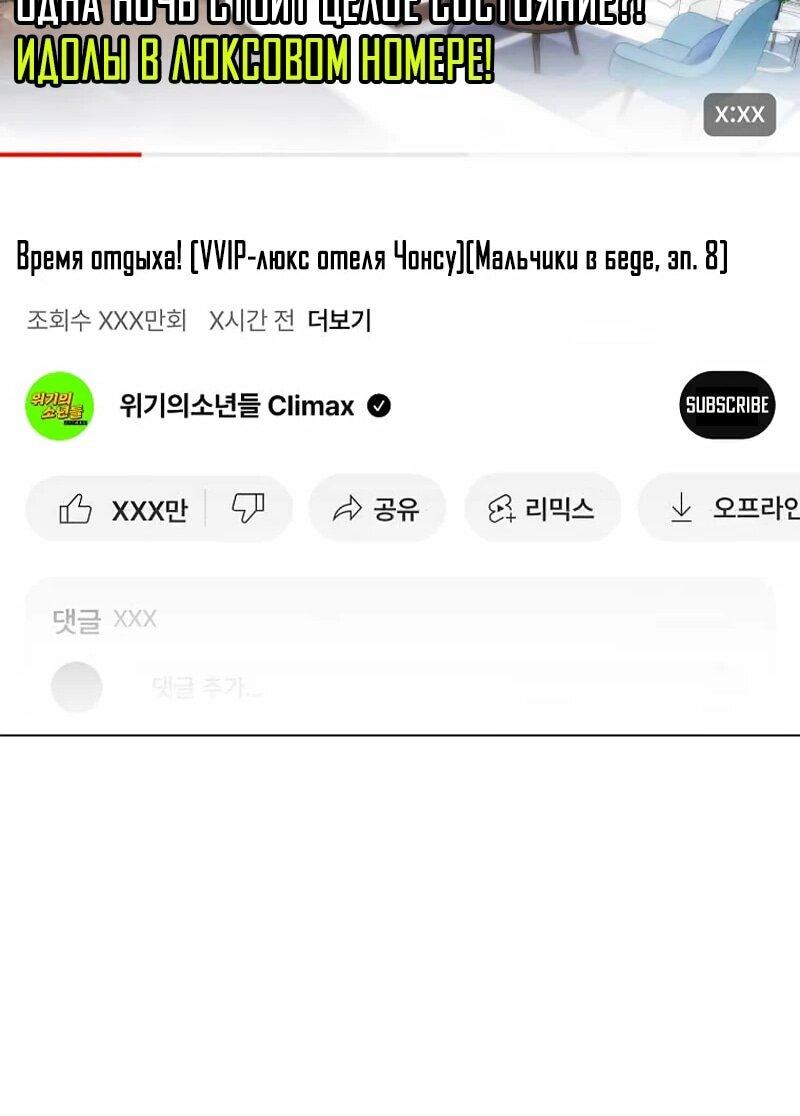Click the remix icon
Screen dimensions: 800x1116
(x=501, y=509)
